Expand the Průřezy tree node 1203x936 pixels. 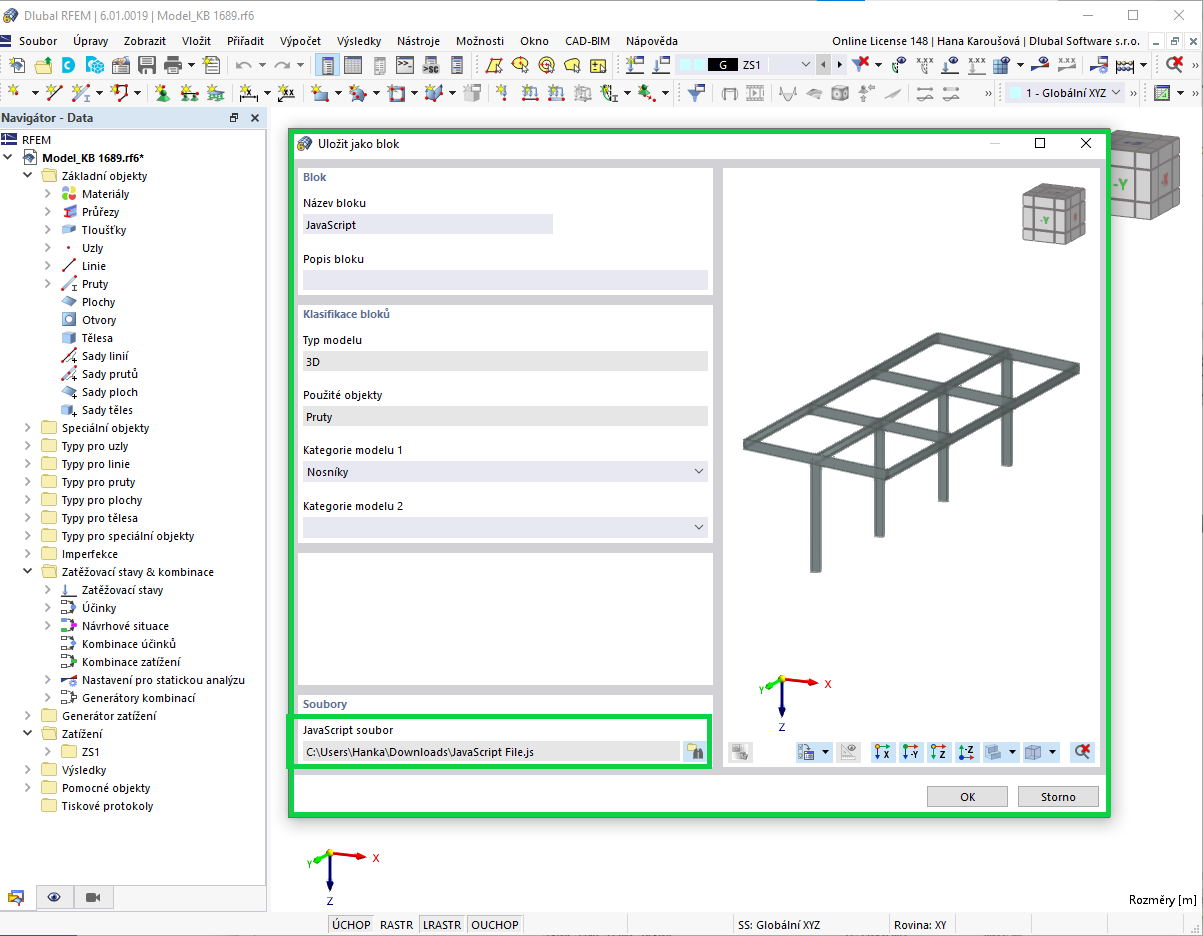click(47, 212)
